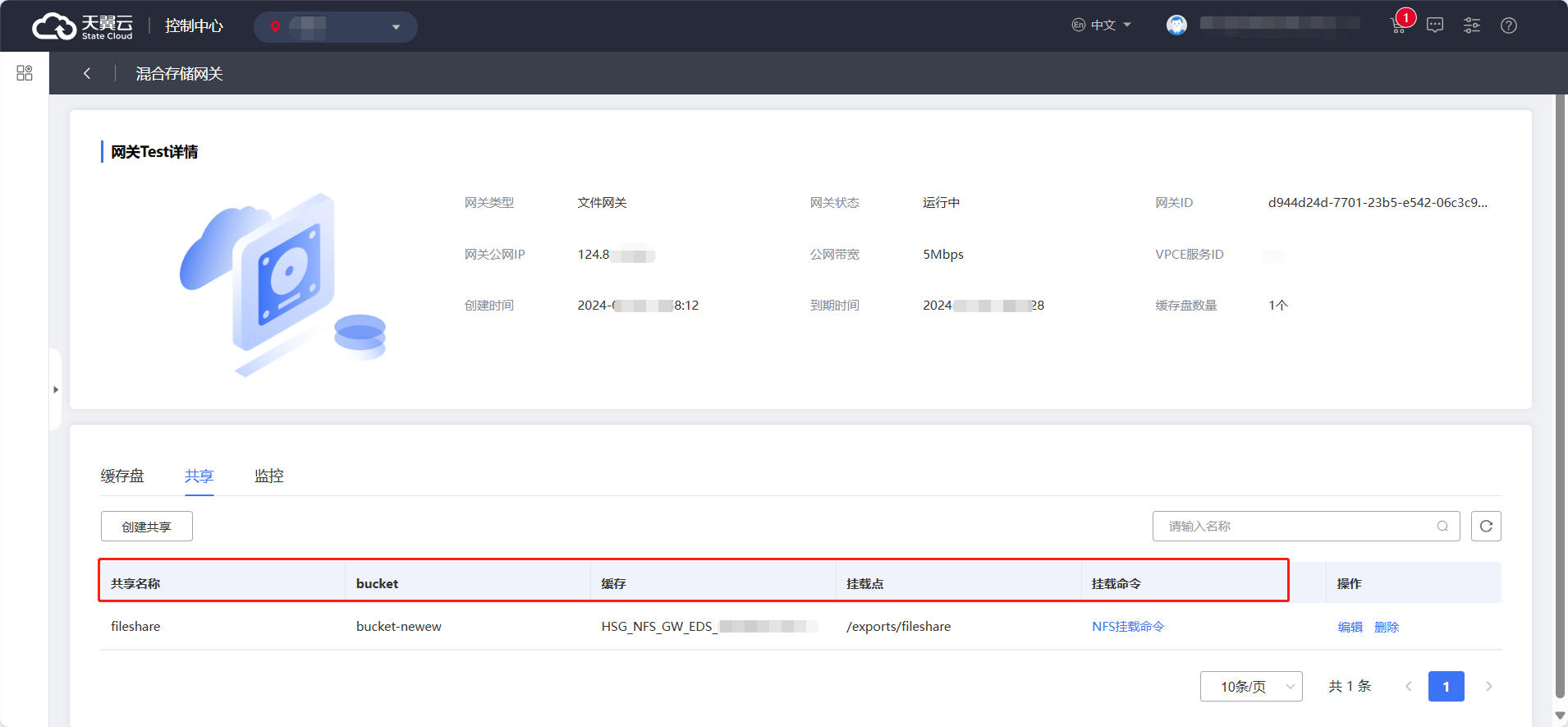Click the search magnifier icon
This screenshot has height=727, width=1568.
[x=1442, y=527]
